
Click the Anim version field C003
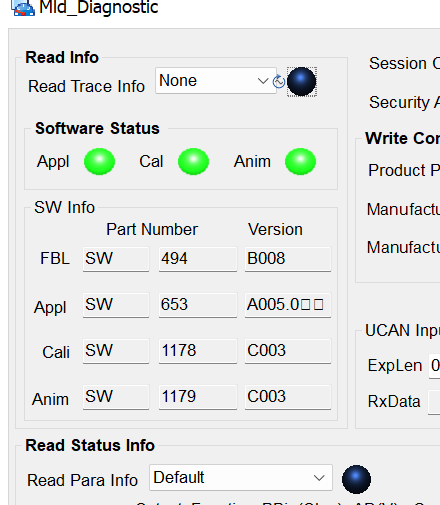tap(288, 397)
